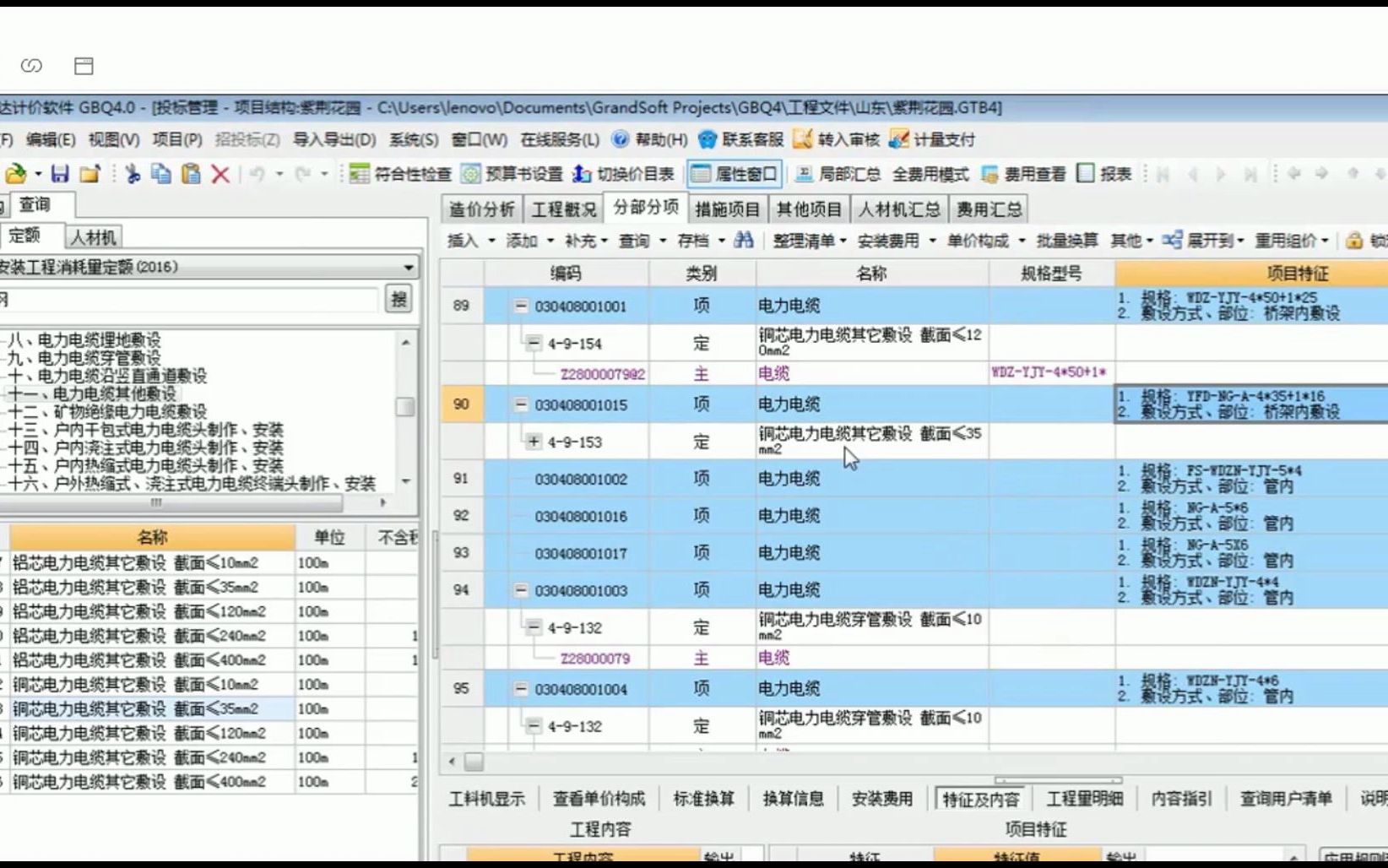Open the 导入导出(D) menu
The image size is (1388, 868).
coord(334,139)
